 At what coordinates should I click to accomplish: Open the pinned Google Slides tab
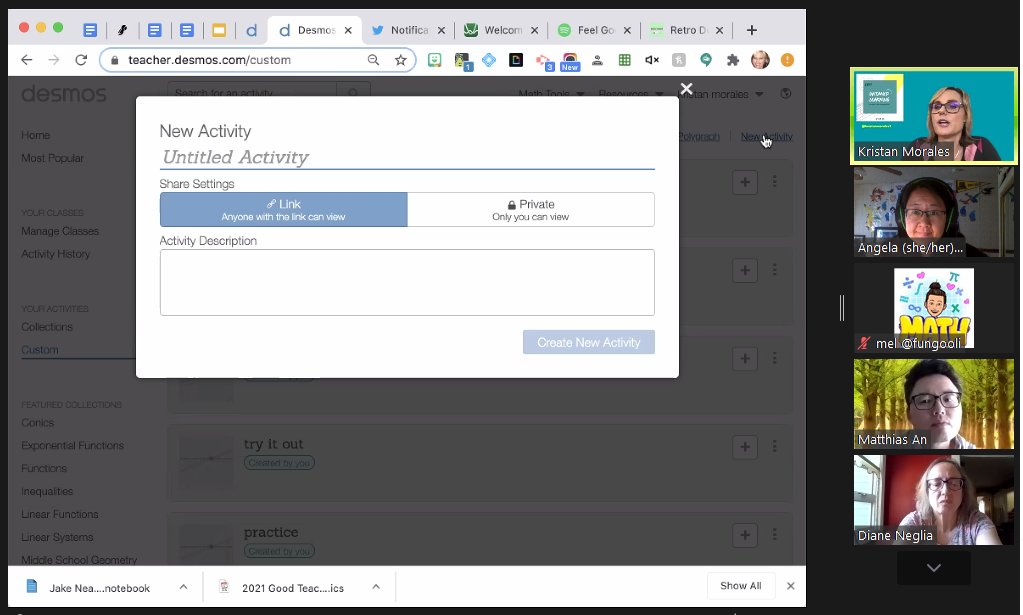(x=219, y=30)
